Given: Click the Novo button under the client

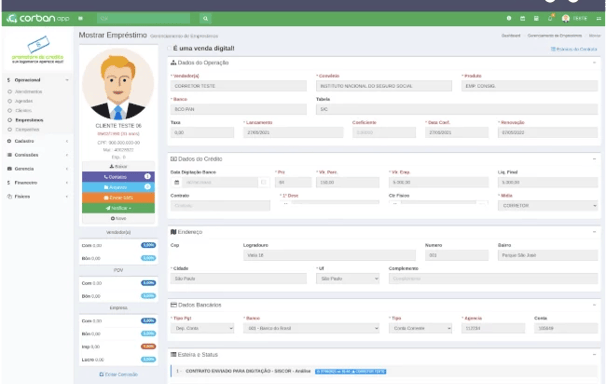Looking at the screenshot, I should [118, 218].
